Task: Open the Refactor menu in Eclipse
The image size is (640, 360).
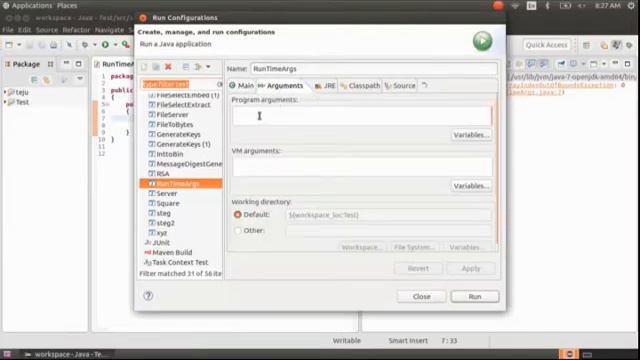Action: [76, 30]
